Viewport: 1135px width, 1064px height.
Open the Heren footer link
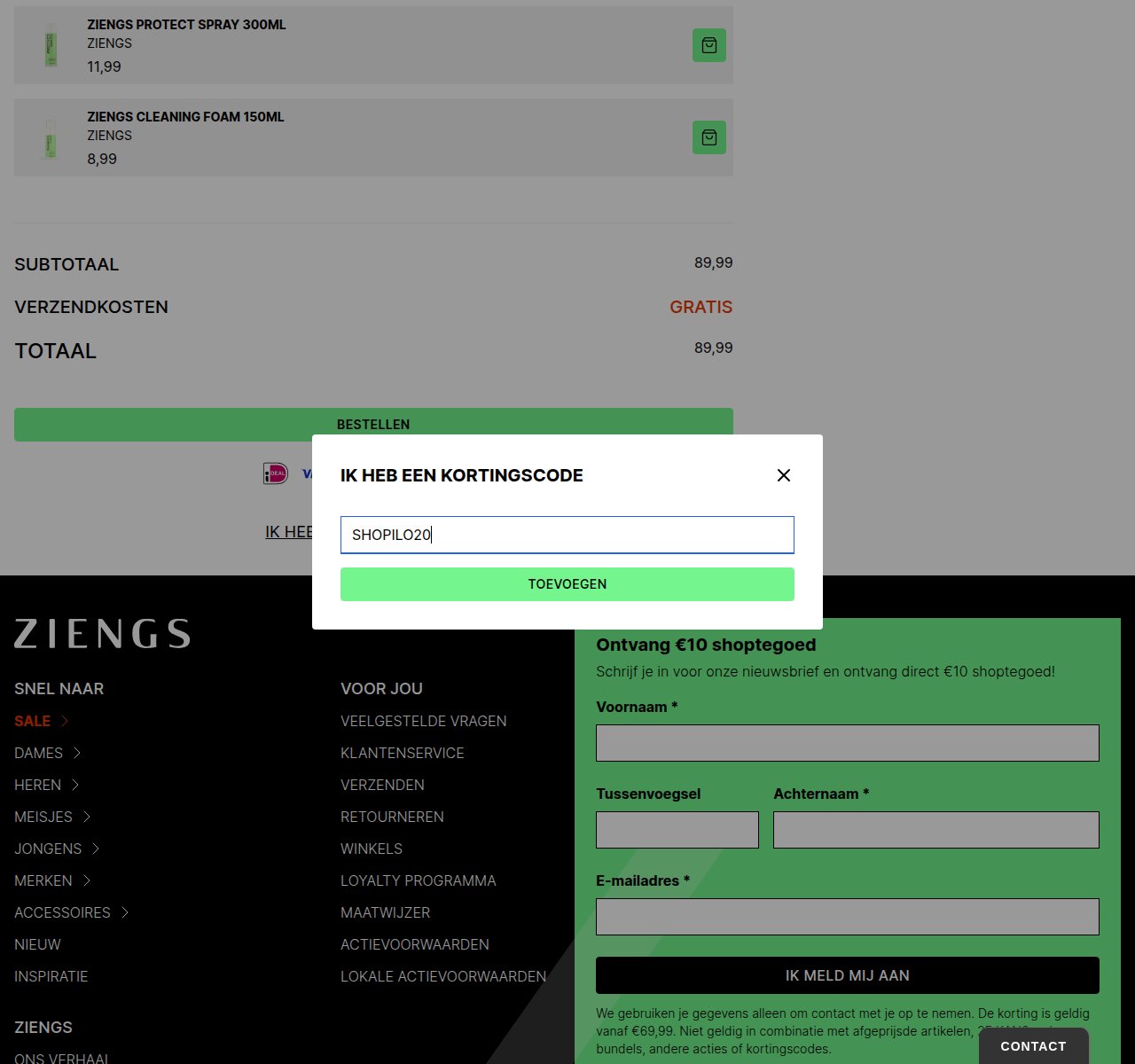pyautogui.click(x=37, y=785)
